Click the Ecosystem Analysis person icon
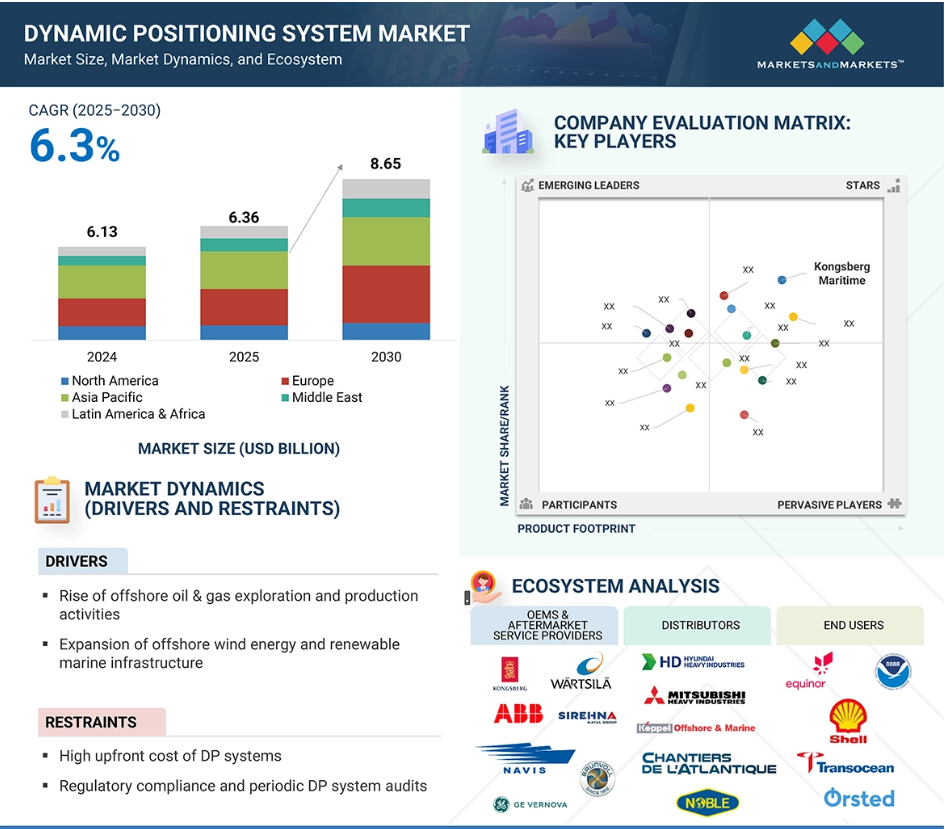 coord(483,587)
